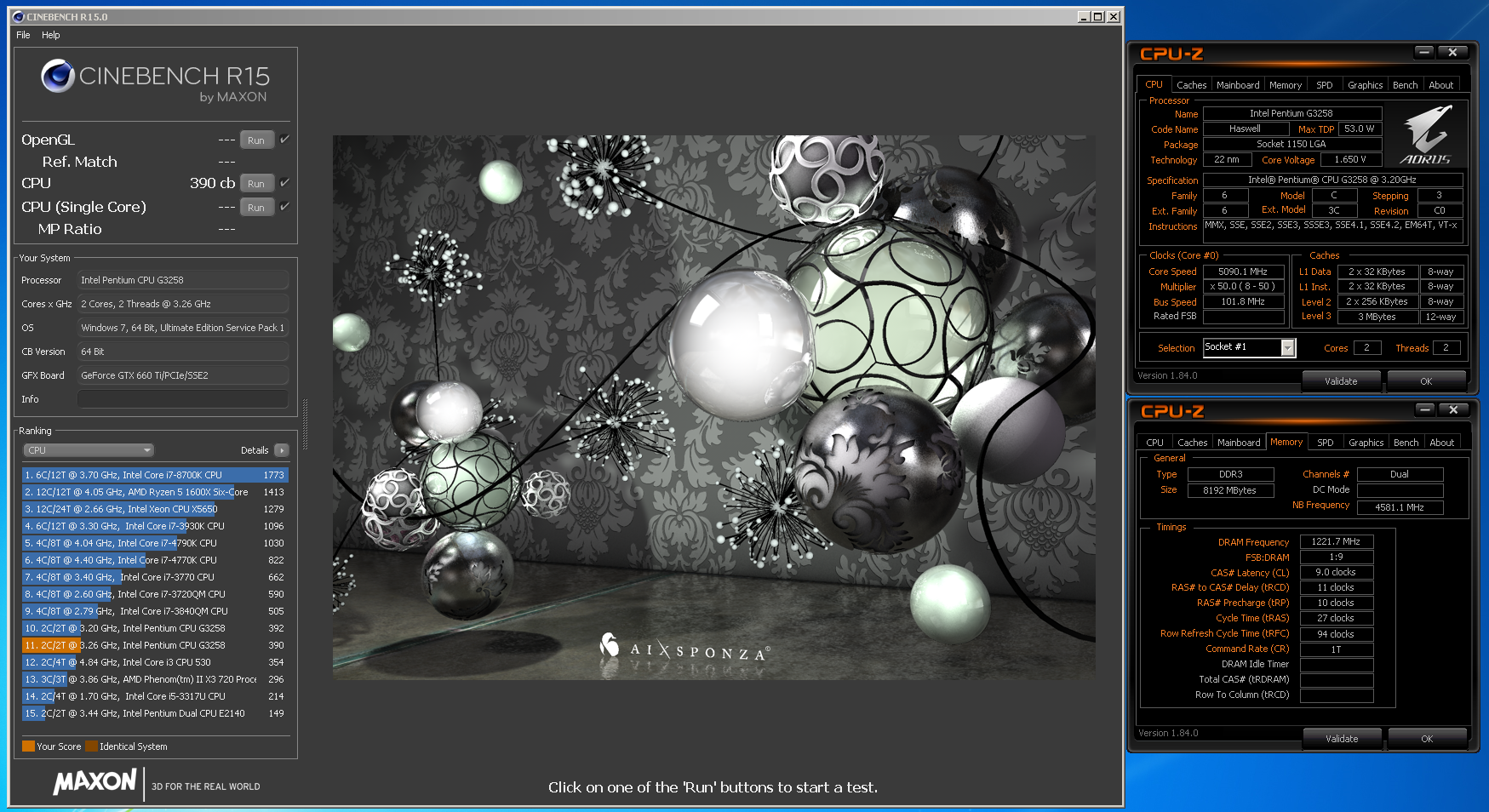Click the orange Your Score legend swatch
This screenshot has height=812, width=1489.
(x=28, y=746)
